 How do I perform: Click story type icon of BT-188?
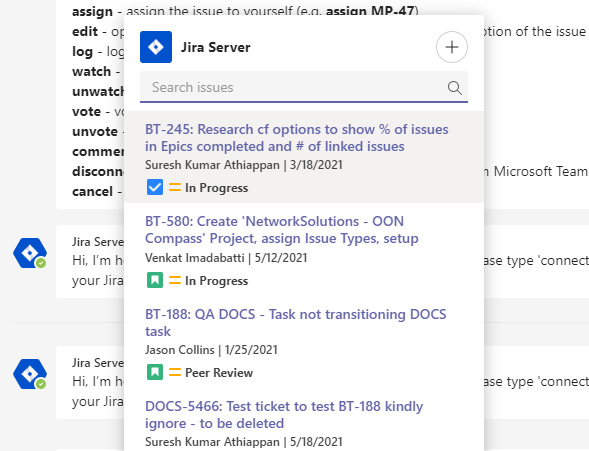click(x=155, y=372)
